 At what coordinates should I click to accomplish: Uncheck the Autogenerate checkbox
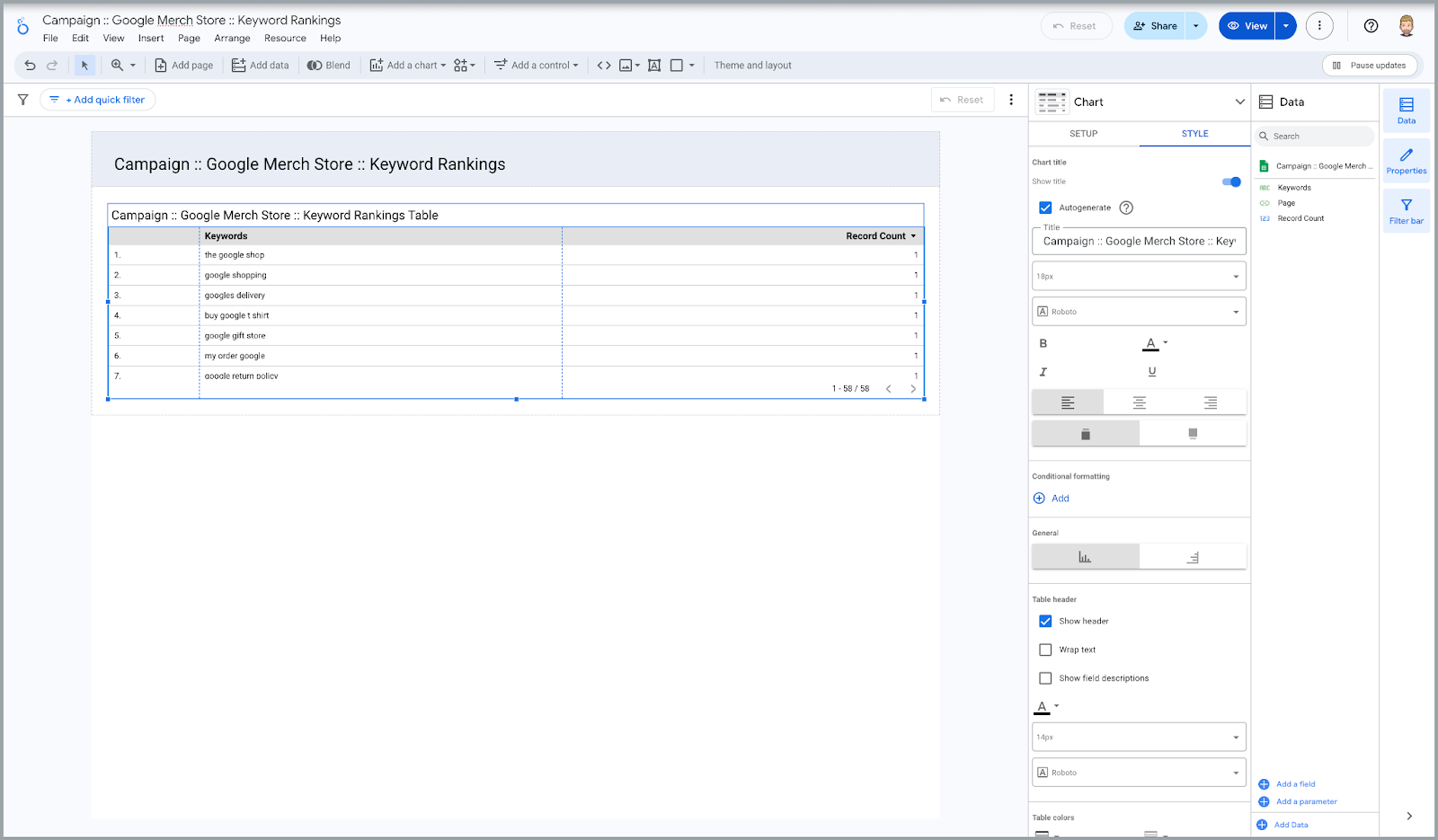(x=1045, y=208)
